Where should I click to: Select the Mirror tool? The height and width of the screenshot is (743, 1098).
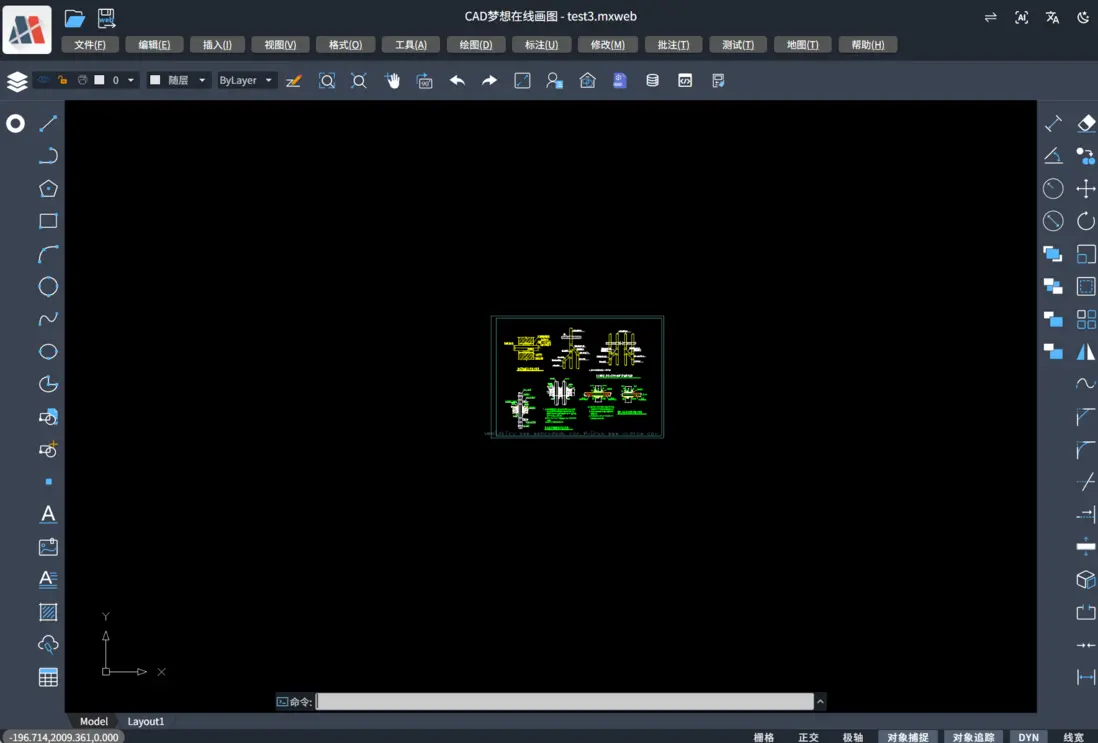tap(1085, 352)
